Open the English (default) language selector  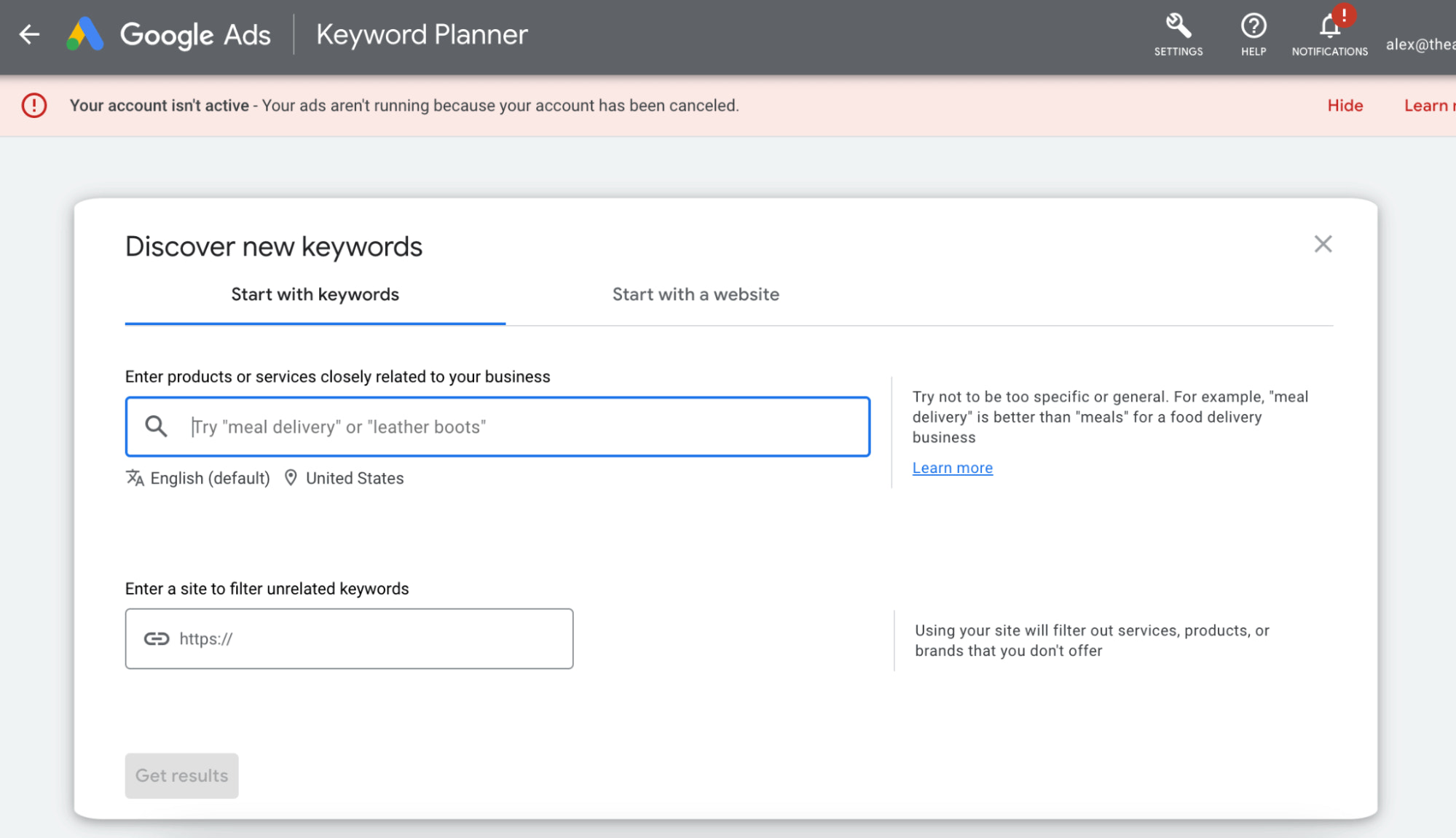point(210,478)
